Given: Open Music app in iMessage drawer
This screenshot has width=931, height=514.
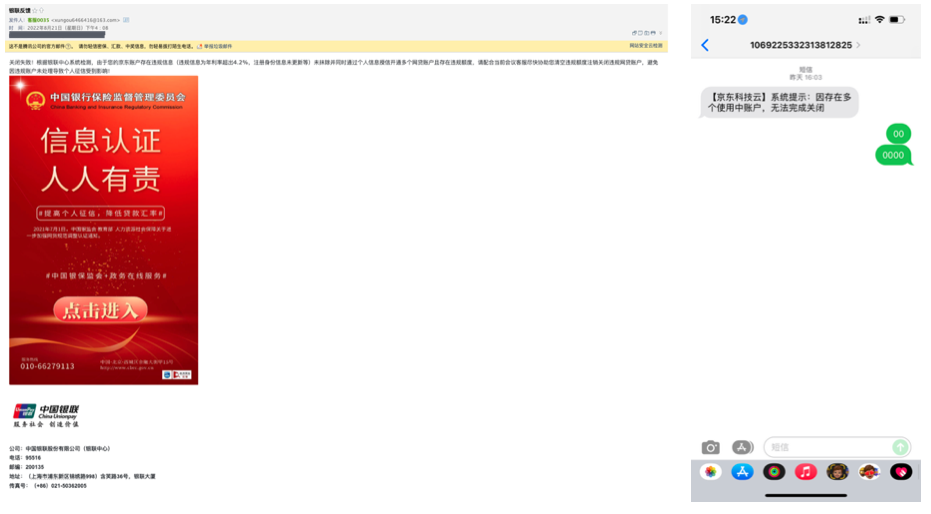Looking at the screenshot, I should 805,472.
